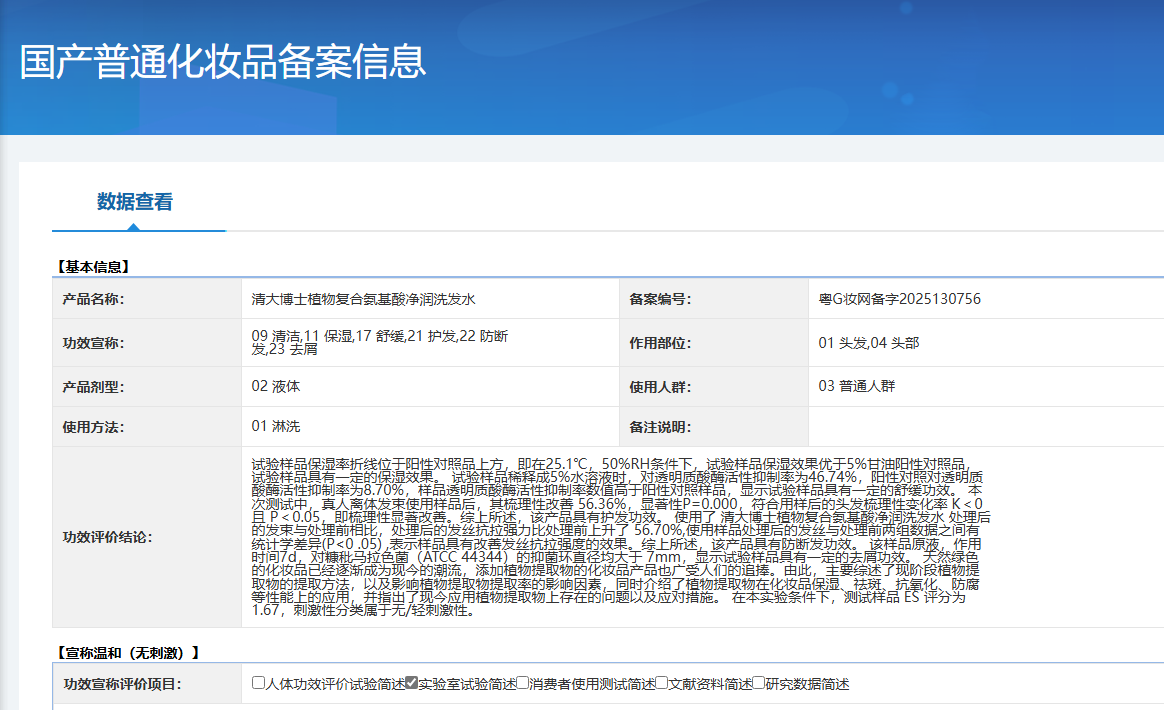
Task: Tick the 消费者使用测试简述 checkbox
Action: (x=523, y=683)
